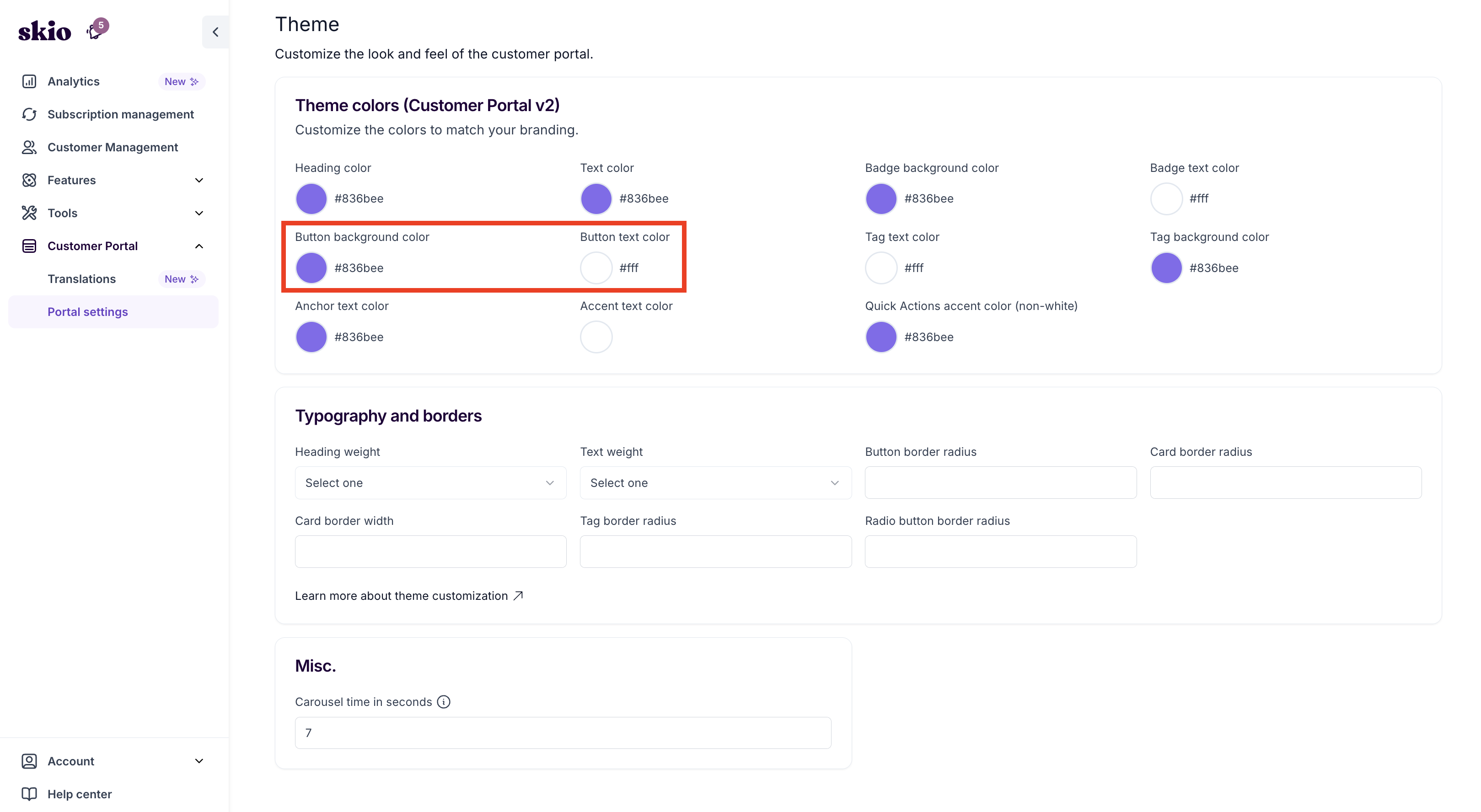Click the New badge next to Translations

point(182,279)
